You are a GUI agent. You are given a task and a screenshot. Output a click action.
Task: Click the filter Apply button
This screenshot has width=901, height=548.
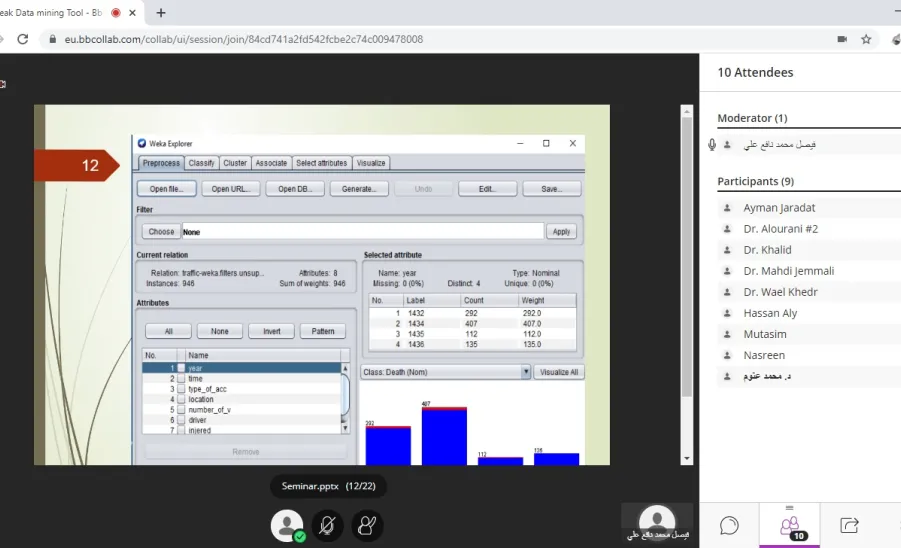click(561, 231)
